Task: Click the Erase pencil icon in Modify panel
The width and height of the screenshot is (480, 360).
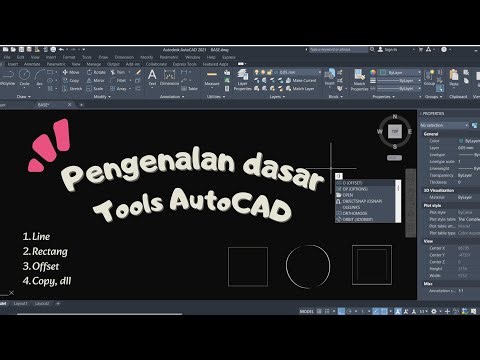Action: [139, 72]
